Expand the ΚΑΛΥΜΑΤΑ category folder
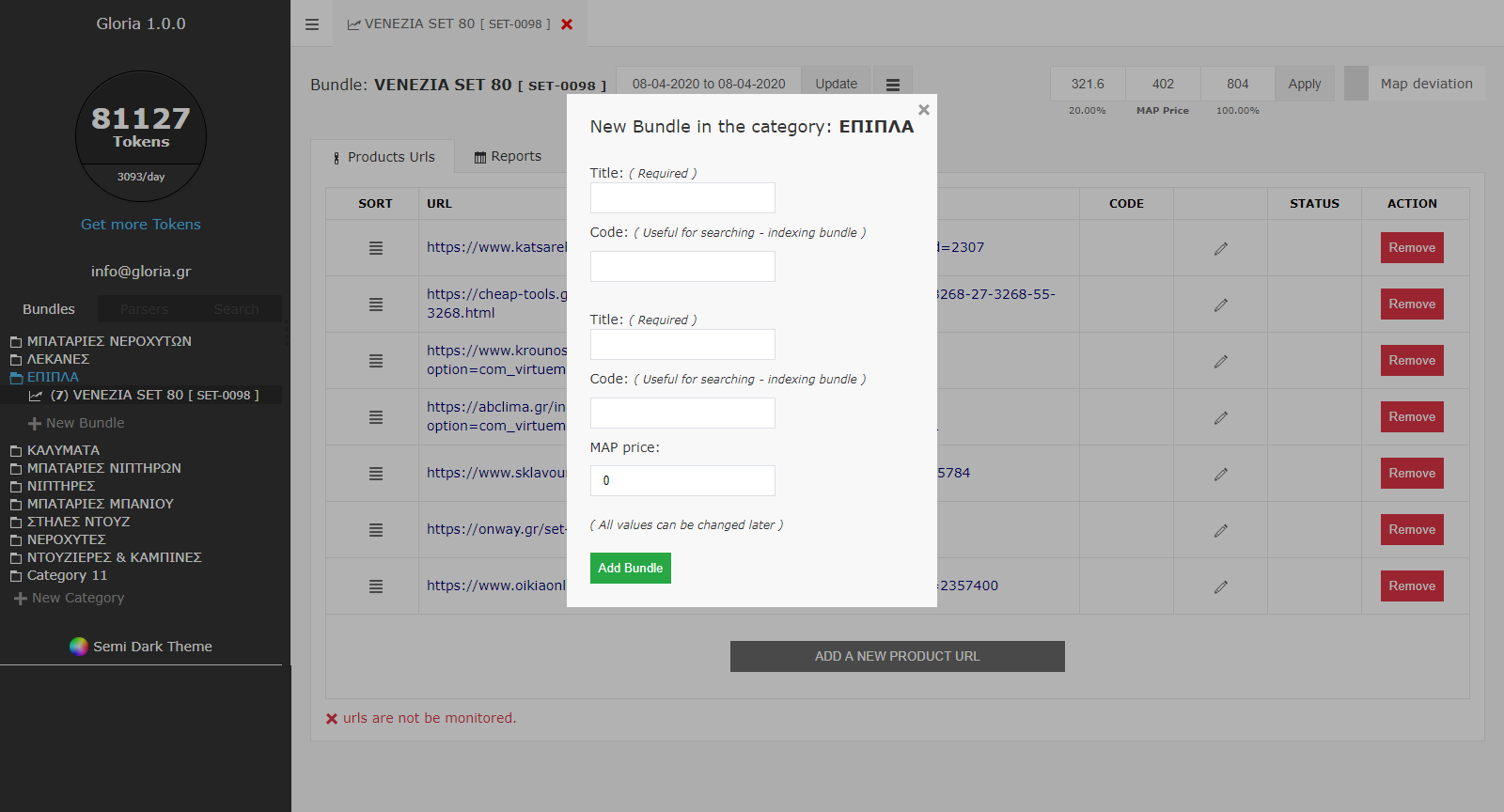Viewport: 1504px width, 812px height. [16, 451]
